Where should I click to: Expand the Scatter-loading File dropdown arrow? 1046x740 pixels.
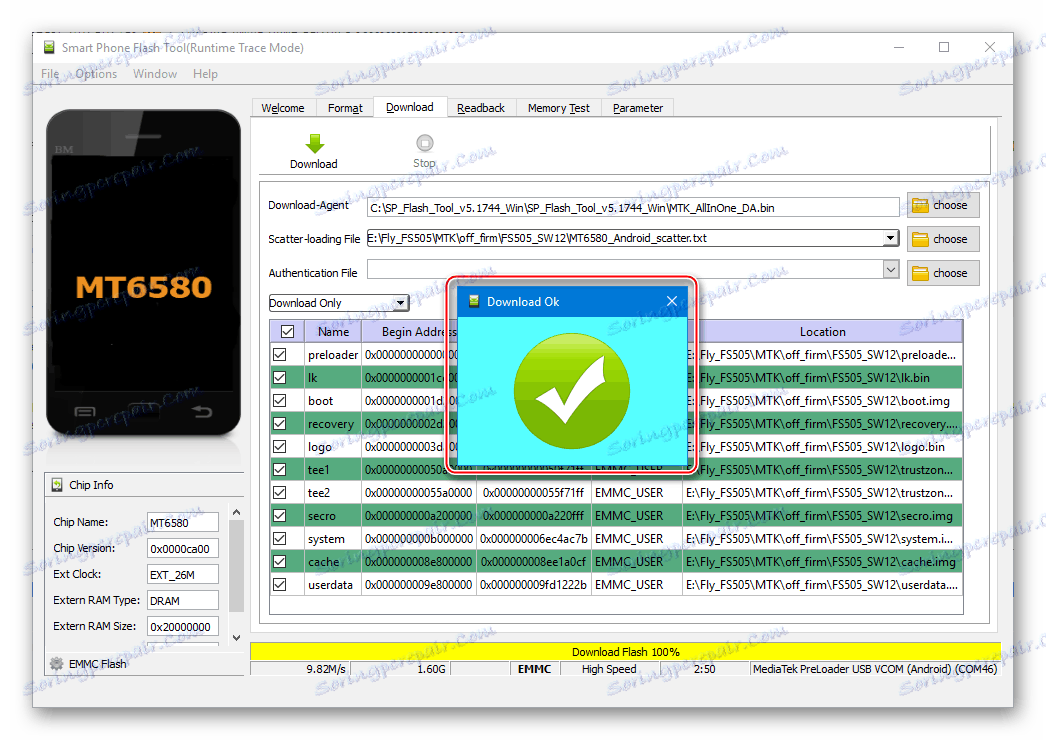coord(891,238)
